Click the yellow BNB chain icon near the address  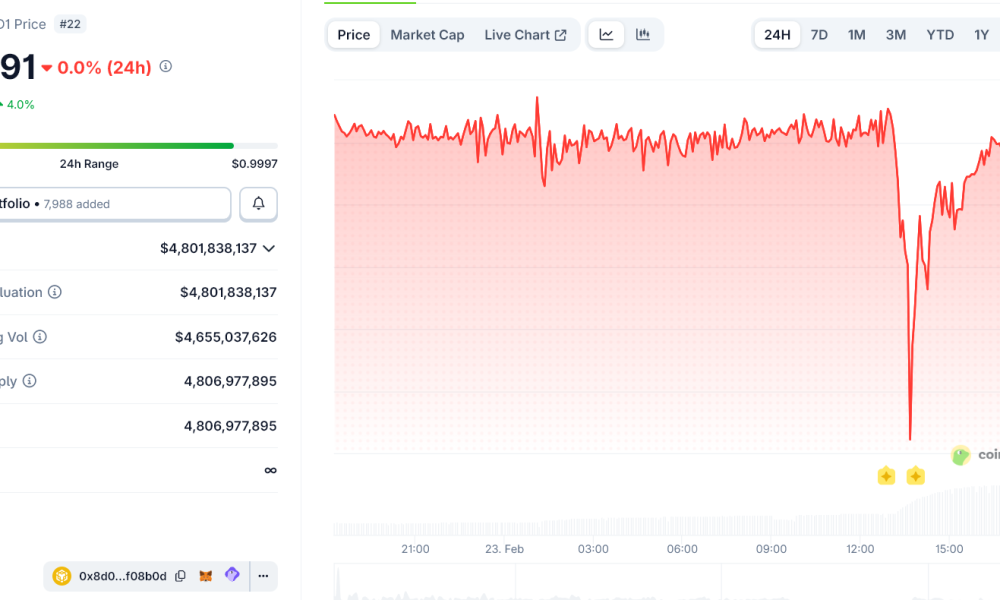click(61, 576)
